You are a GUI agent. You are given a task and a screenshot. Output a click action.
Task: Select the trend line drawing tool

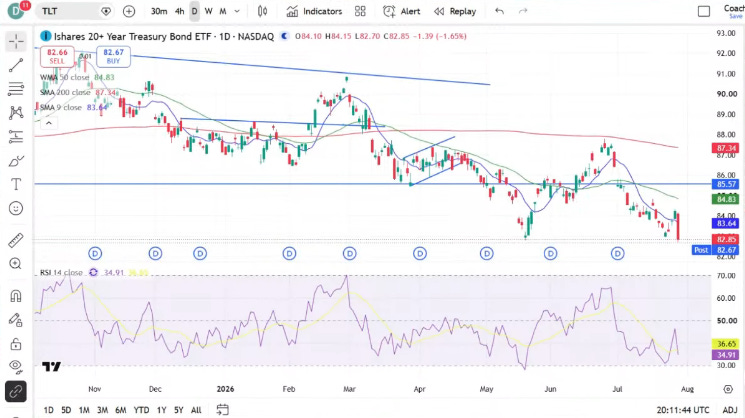pyautogui.click(x=16, y=66)
